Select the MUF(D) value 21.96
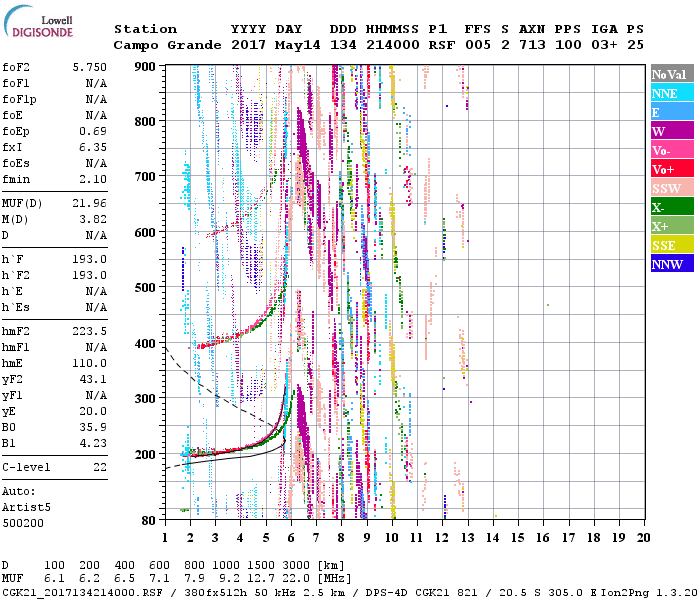The height and width of the screenshot is (600, 700). (x=89, y=204)
